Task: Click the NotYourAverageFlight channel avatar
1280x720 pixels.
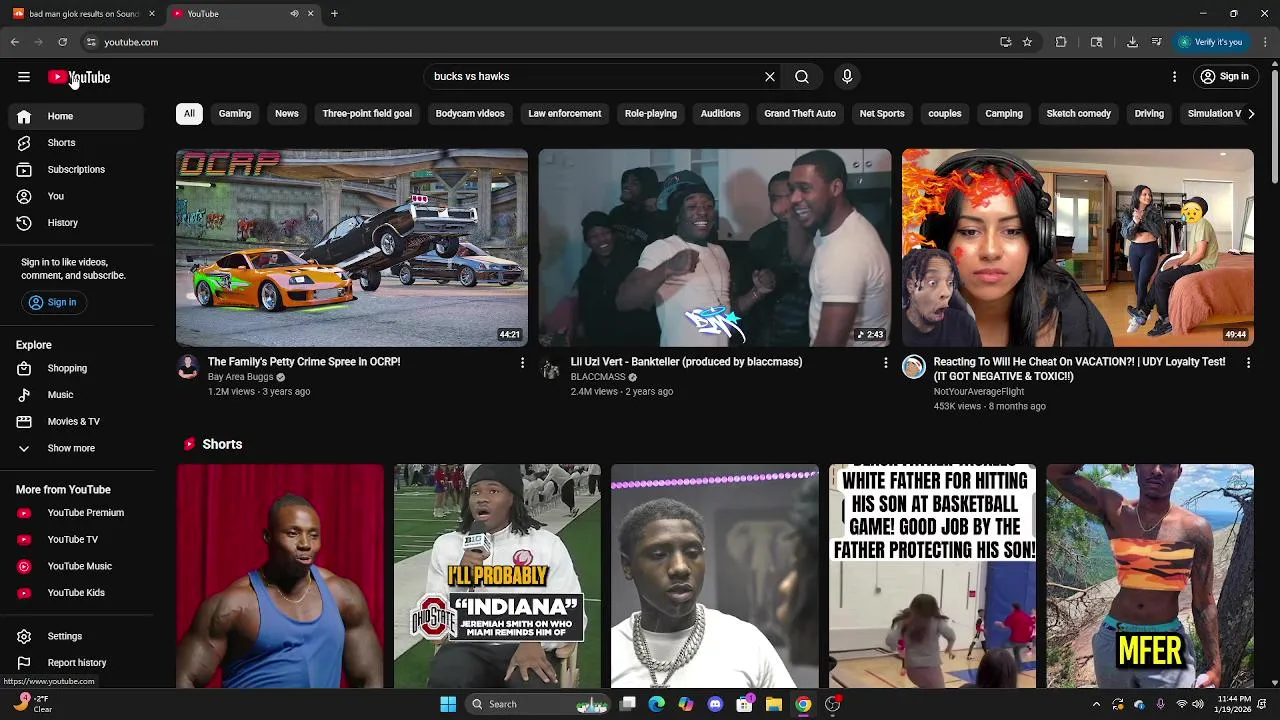Action: [914, 367]
